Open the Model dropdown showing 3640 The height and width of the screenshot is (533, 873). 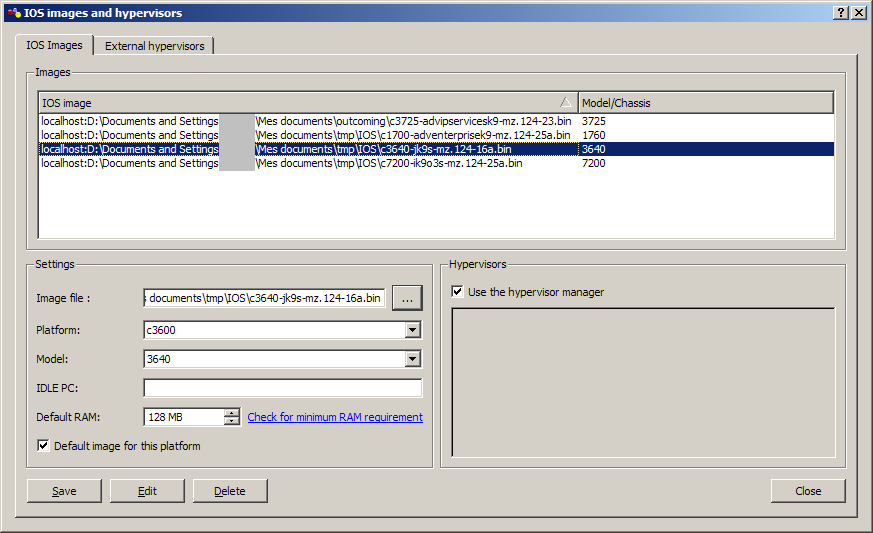(412, 359)
